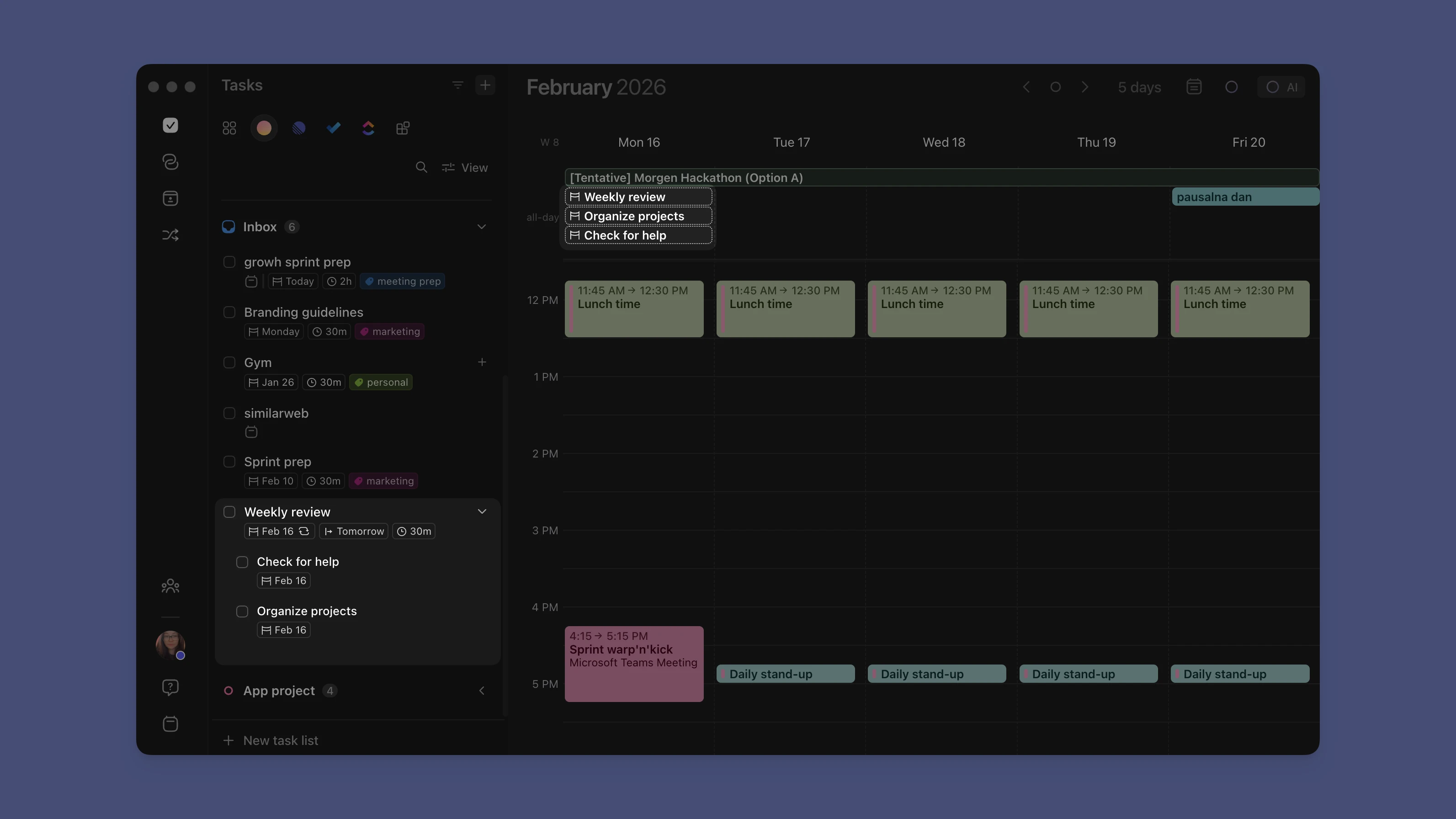Image resolution: width=1456 pixels, height=819 pixels.
Task: Expand the App project task list
Action: [x=482, y=690]
